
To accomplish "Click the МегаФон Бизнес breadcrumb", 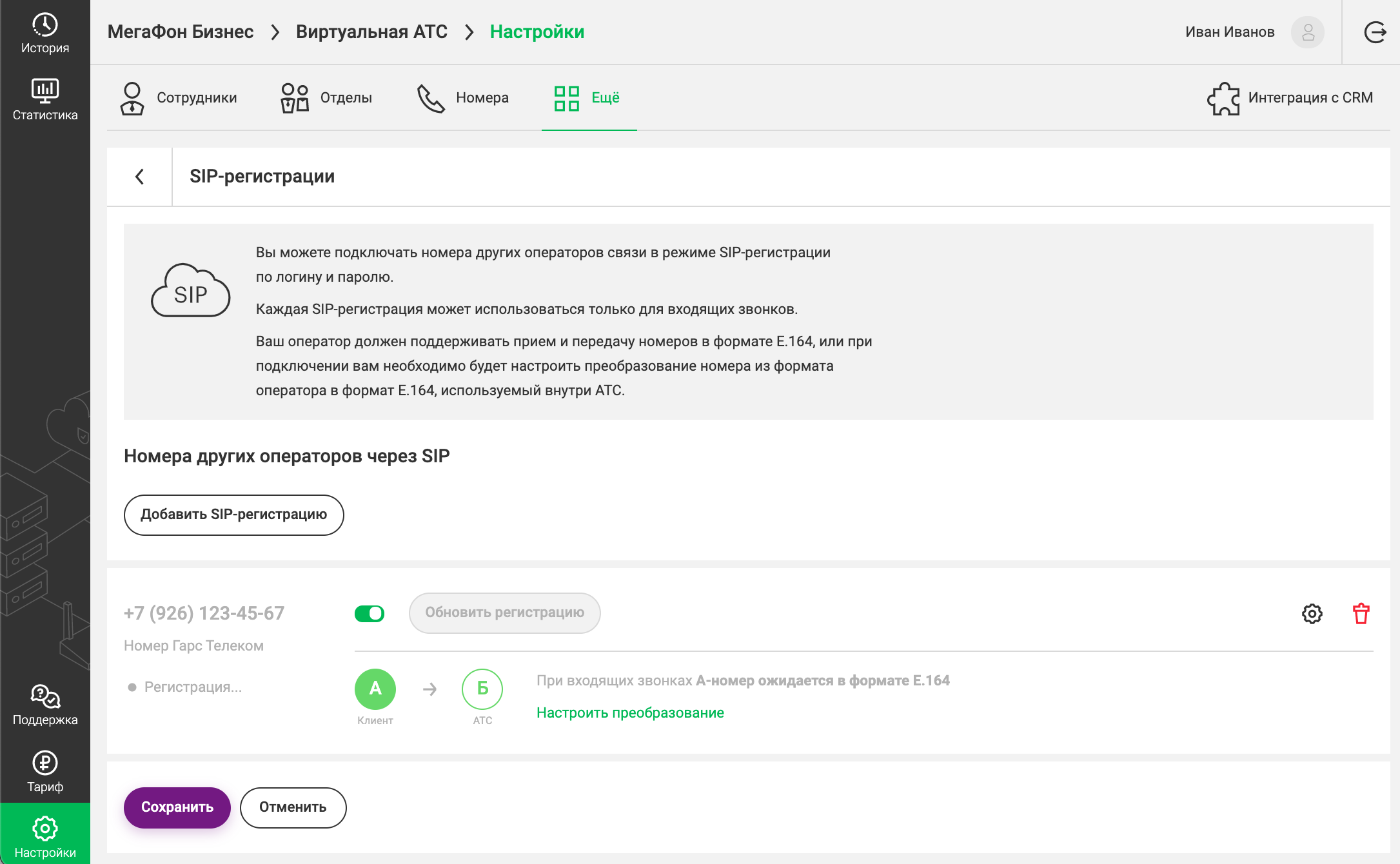I will [x=181, y=32].
